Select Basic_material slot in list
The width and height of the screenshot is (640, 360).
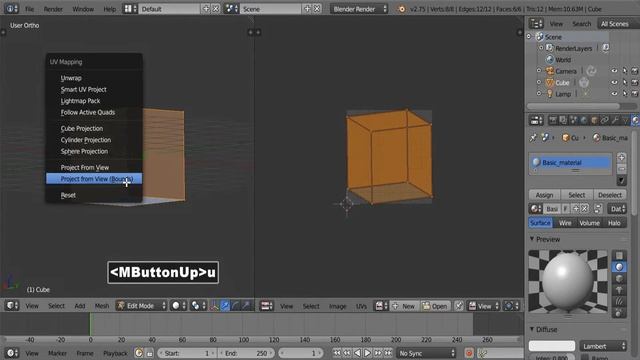(571, 162)
